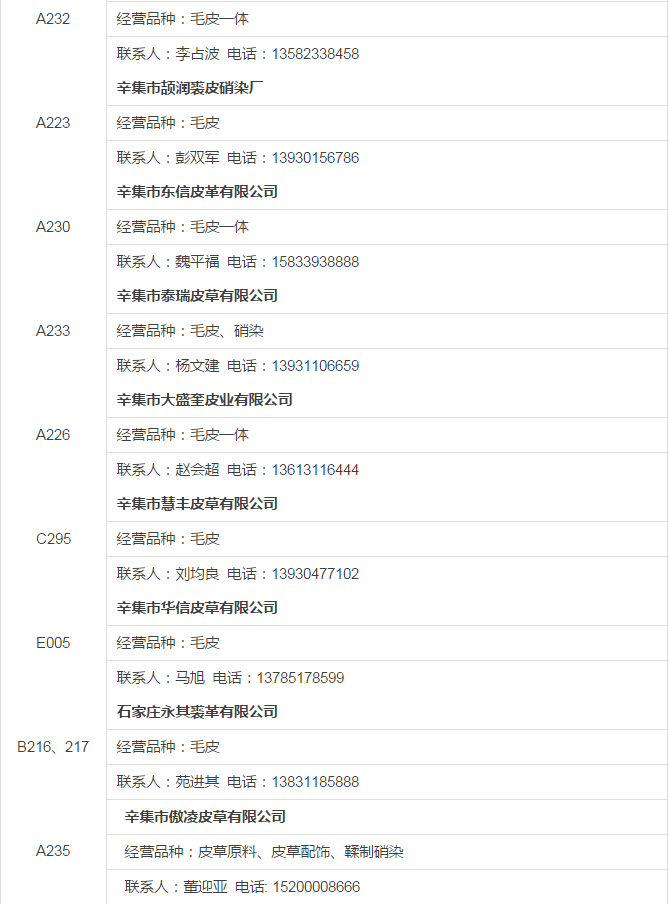Viewport: 669px width, 908px height.
Task: Click company name 辛集市泰瑞皮草有限公司
Action: click(x=197, y=296)
